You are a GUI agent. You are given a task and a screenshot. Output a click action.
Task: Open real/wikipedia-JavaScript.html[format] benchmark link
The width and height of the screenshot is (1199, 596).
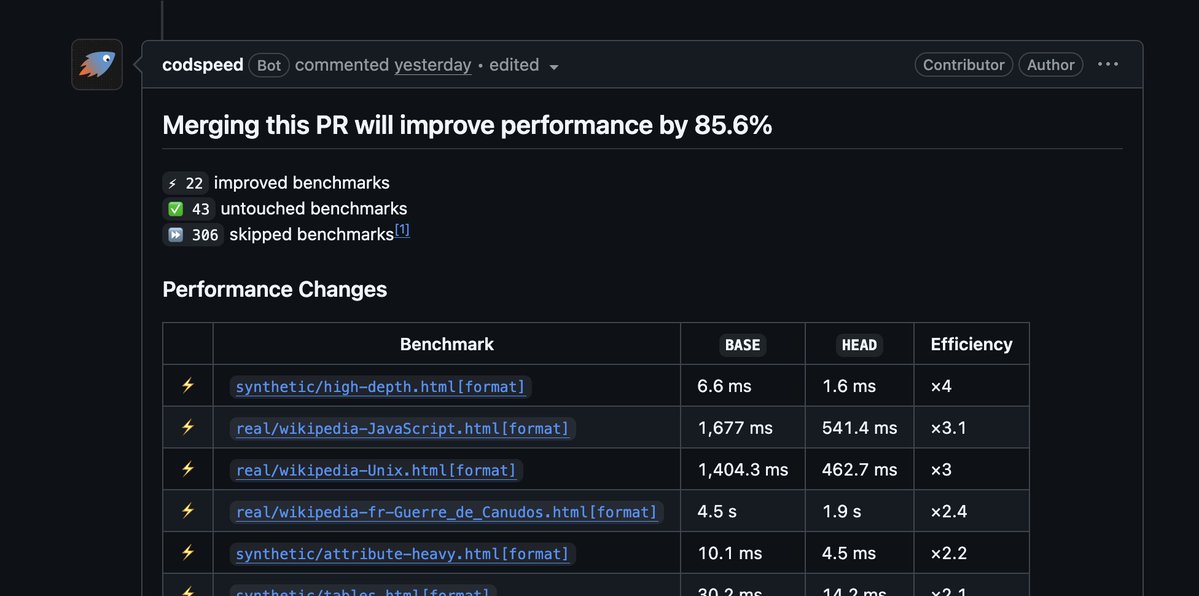click(402, 428)
